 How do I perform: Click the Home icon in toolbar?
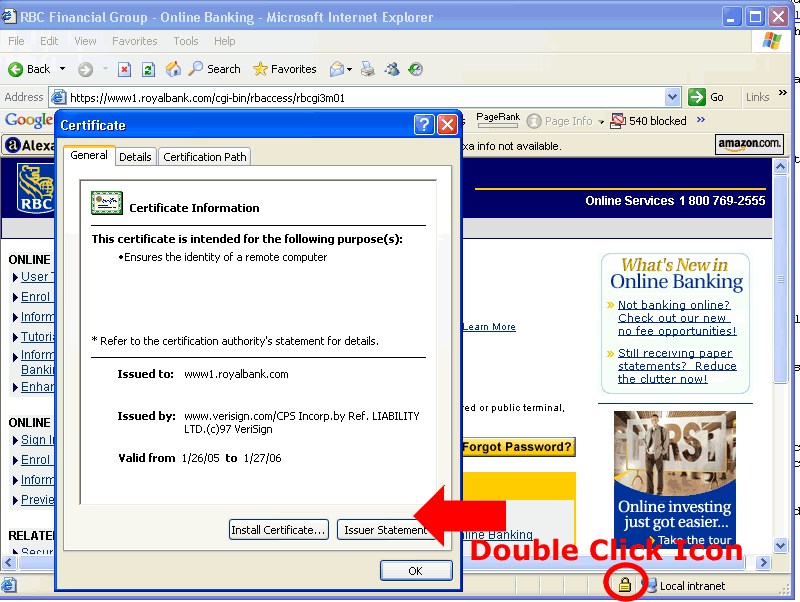tap(173, 69)
